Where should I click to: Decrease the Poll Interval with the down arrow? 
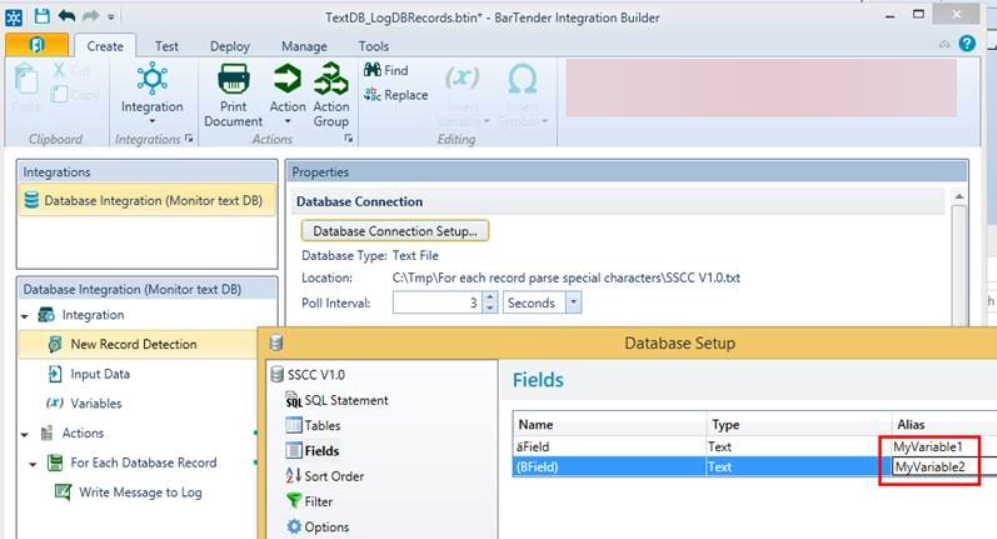click(x=490, y=308)
